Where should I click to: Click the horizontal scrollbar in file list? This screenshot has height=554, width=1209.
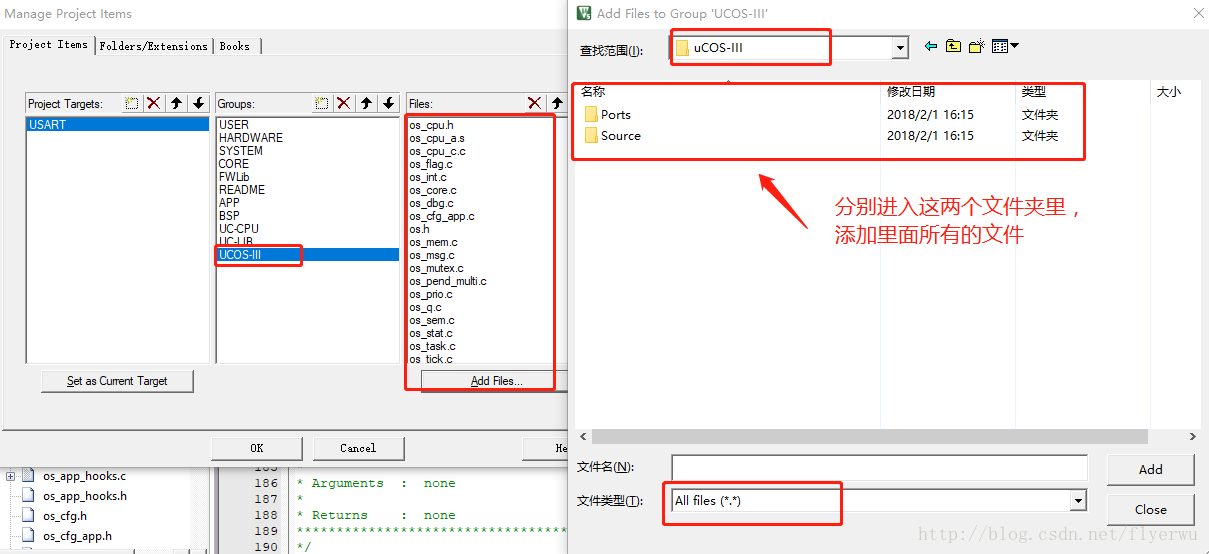tap(870, 437)
